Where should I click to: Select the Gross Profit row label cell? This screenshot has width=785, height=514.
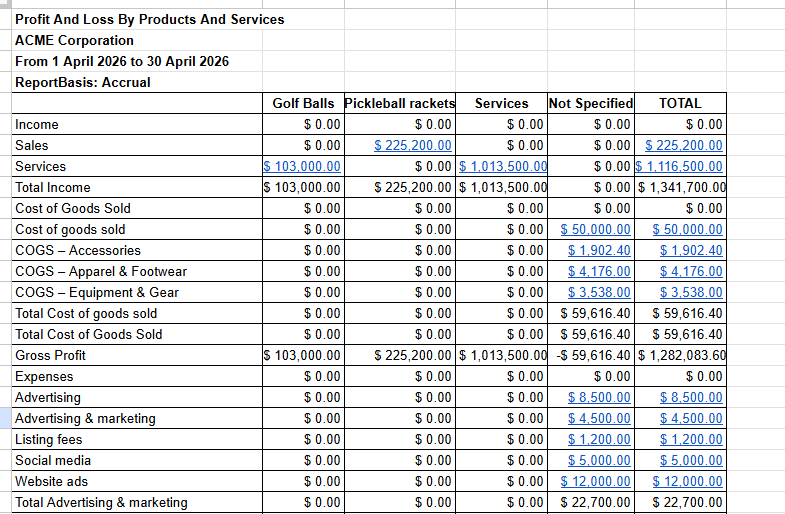[x=137, y=355]
